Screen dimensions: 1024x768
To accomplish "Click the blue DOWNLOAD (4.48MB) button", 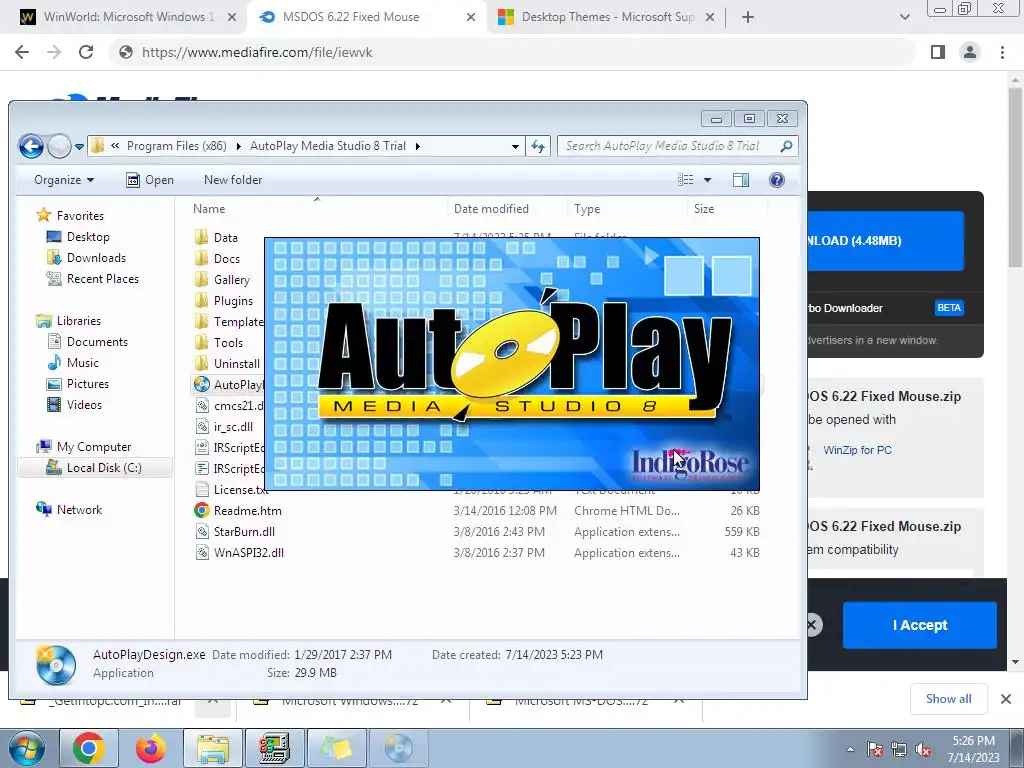I will pyautogui.click(x=886, y=240).
